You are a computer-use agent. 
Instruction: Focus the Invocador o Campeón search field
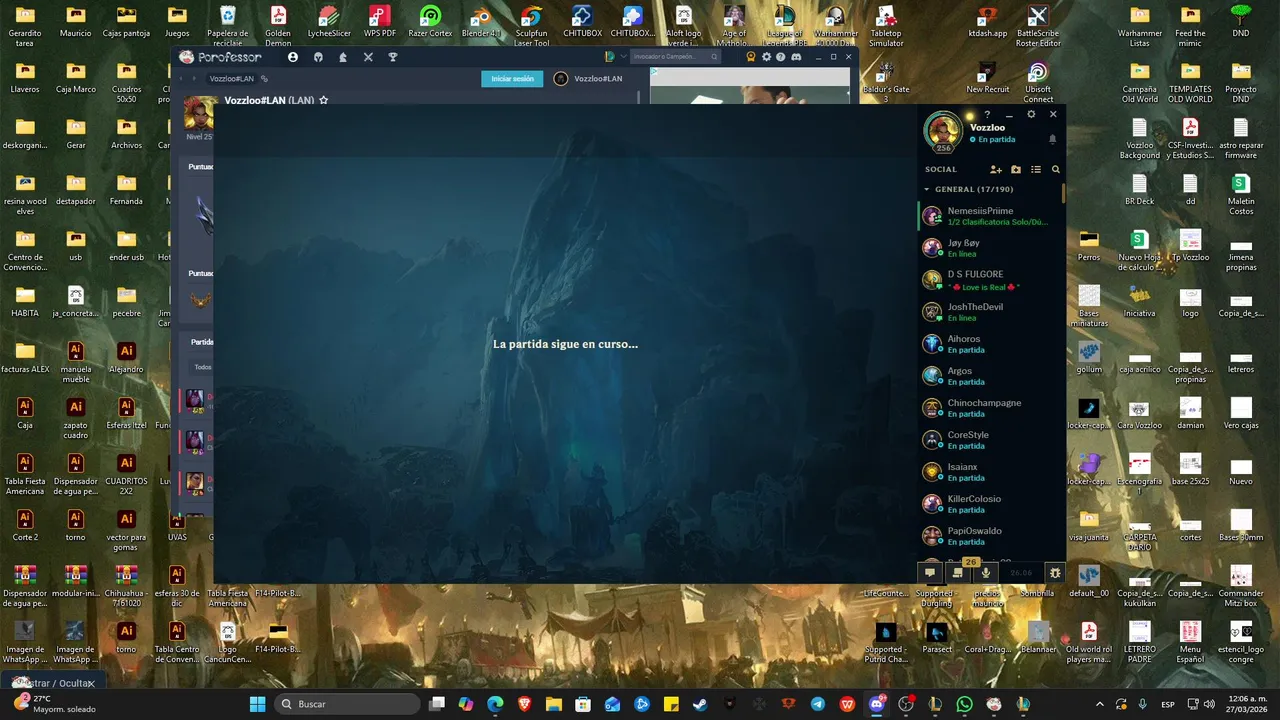675,57
